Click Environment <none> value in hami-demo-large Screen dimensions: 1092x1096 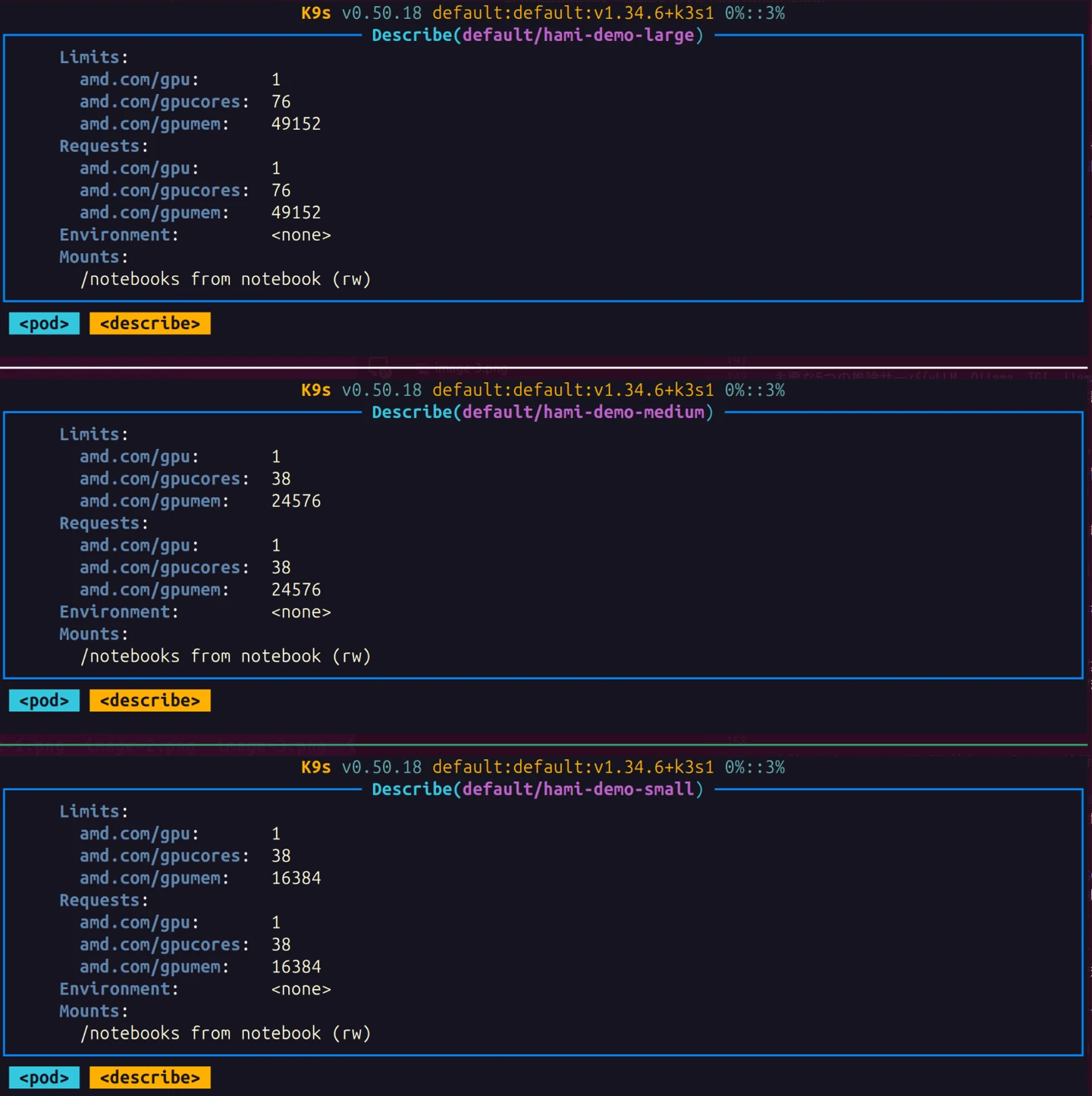[x=301, y=235]
